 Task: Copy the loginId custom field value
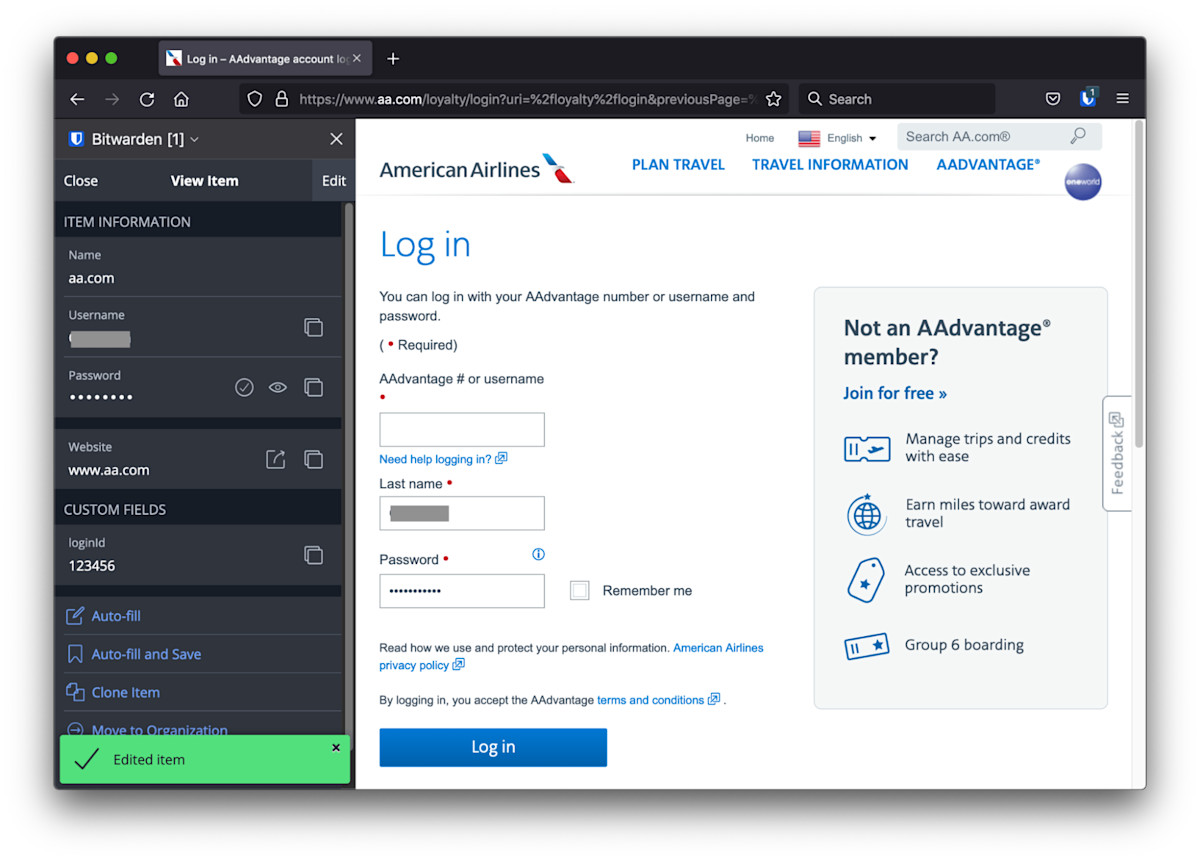point(313,555)
